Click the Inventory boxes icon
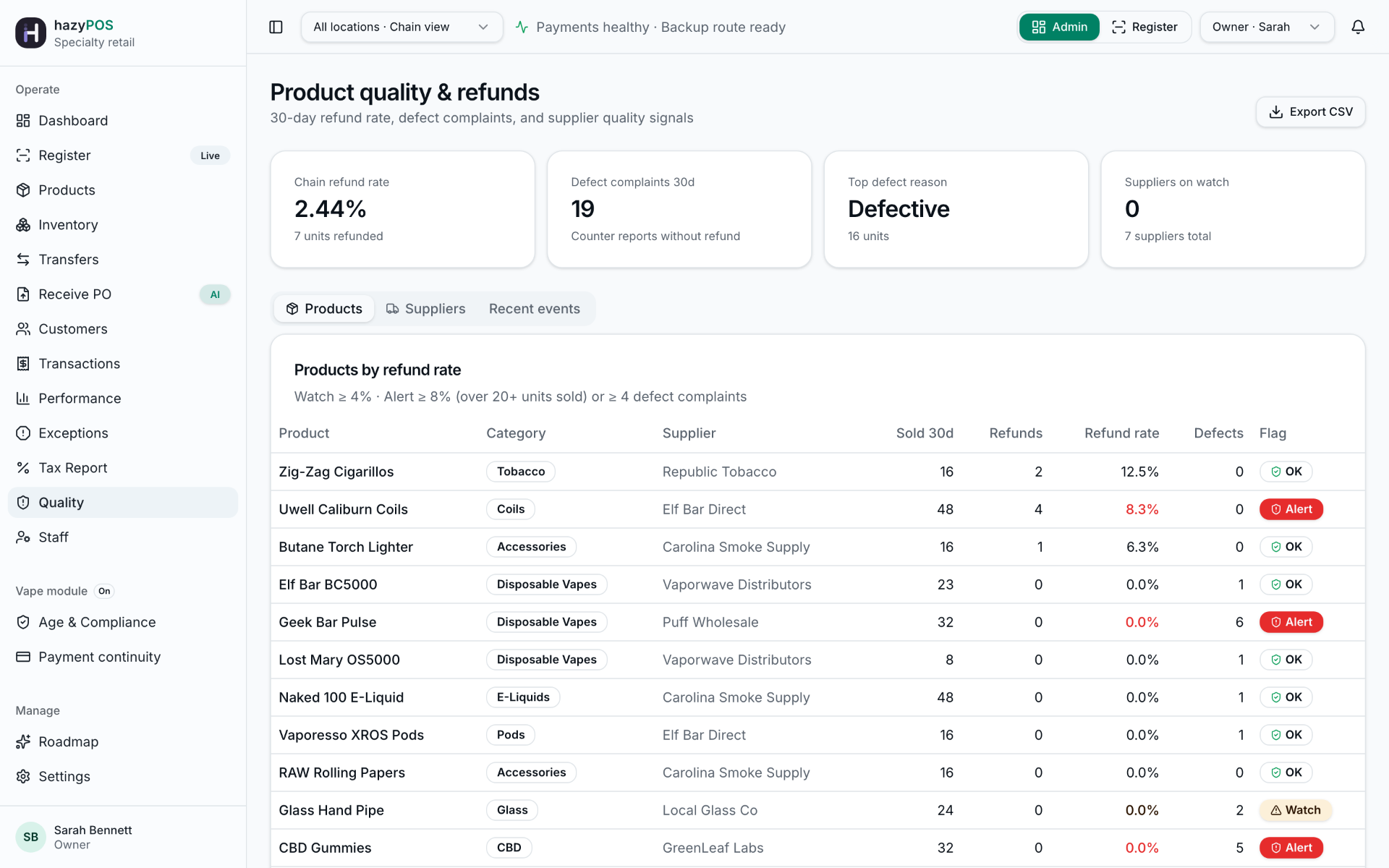 [23, 225]
